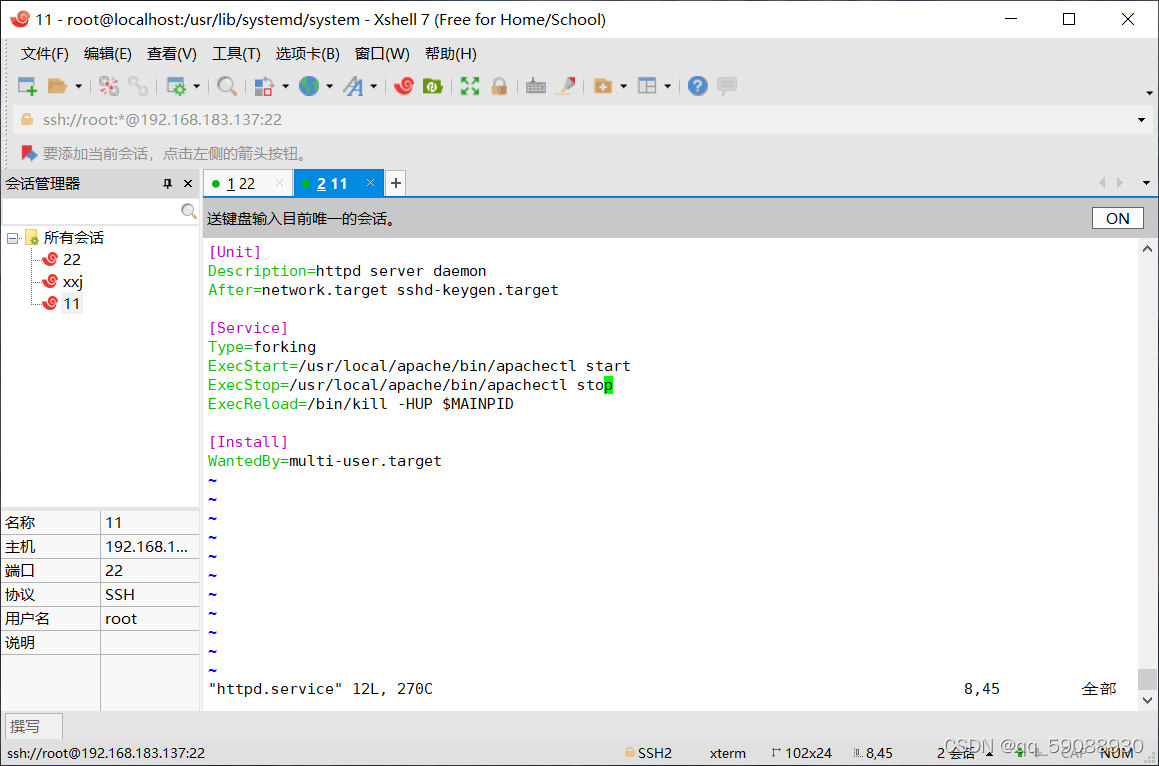Screen dimensions: 1159x766
Task: Expand the Properties icon dropdown arrow
Action: tap(197, 87)
